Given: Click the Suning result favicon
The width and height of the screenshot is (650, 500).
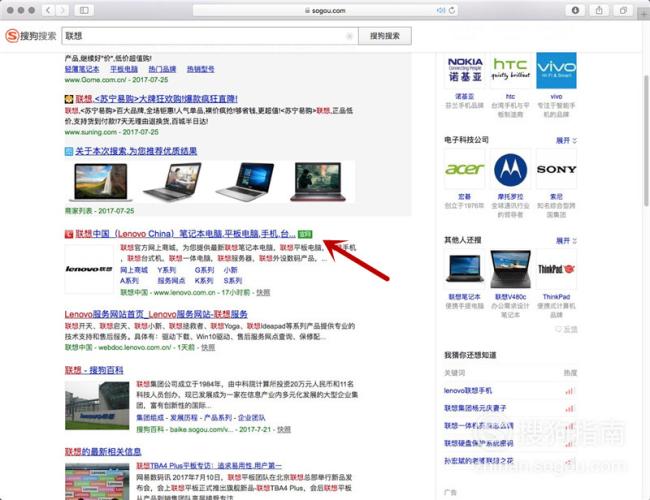Looking at the screenshot, I should (69, 99).
